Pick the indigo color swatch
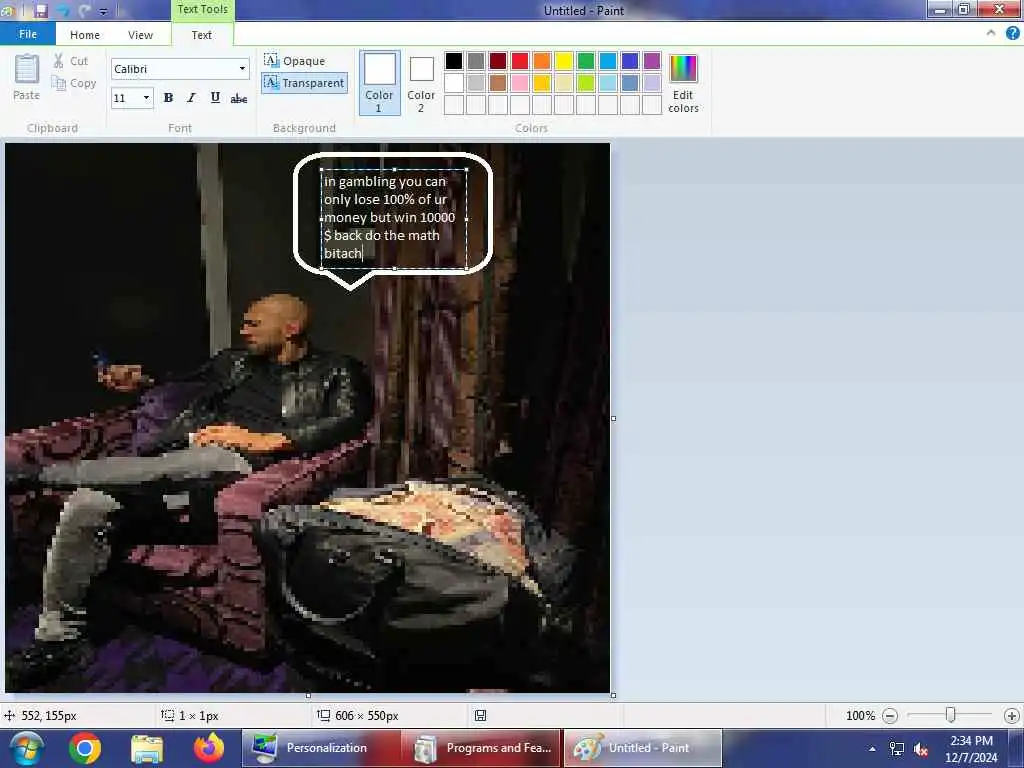This screenshot has width=1024, height=768. [630, 61]
